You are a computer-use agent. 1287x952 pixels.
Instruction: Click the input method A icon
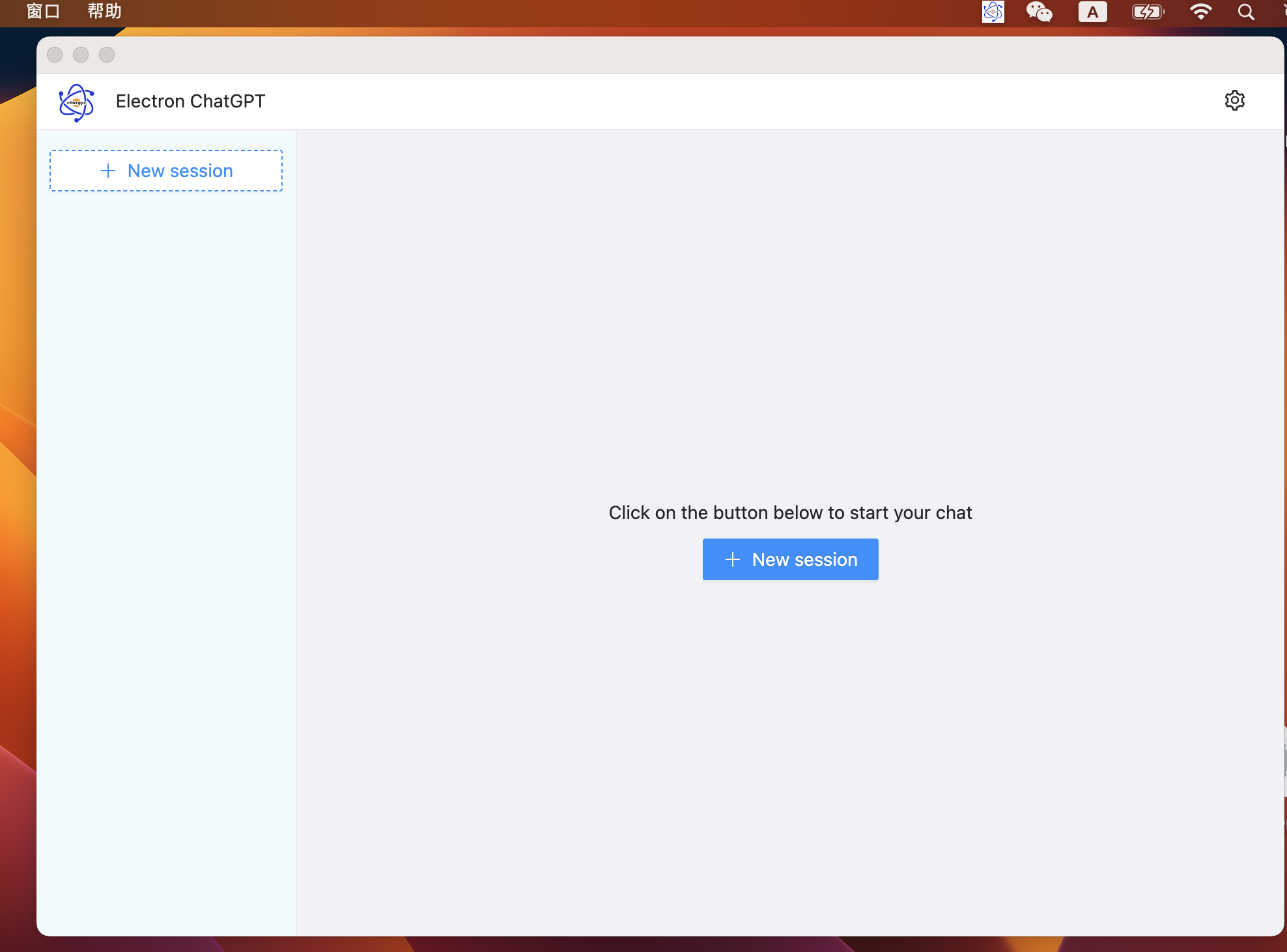coord(1092,12)
